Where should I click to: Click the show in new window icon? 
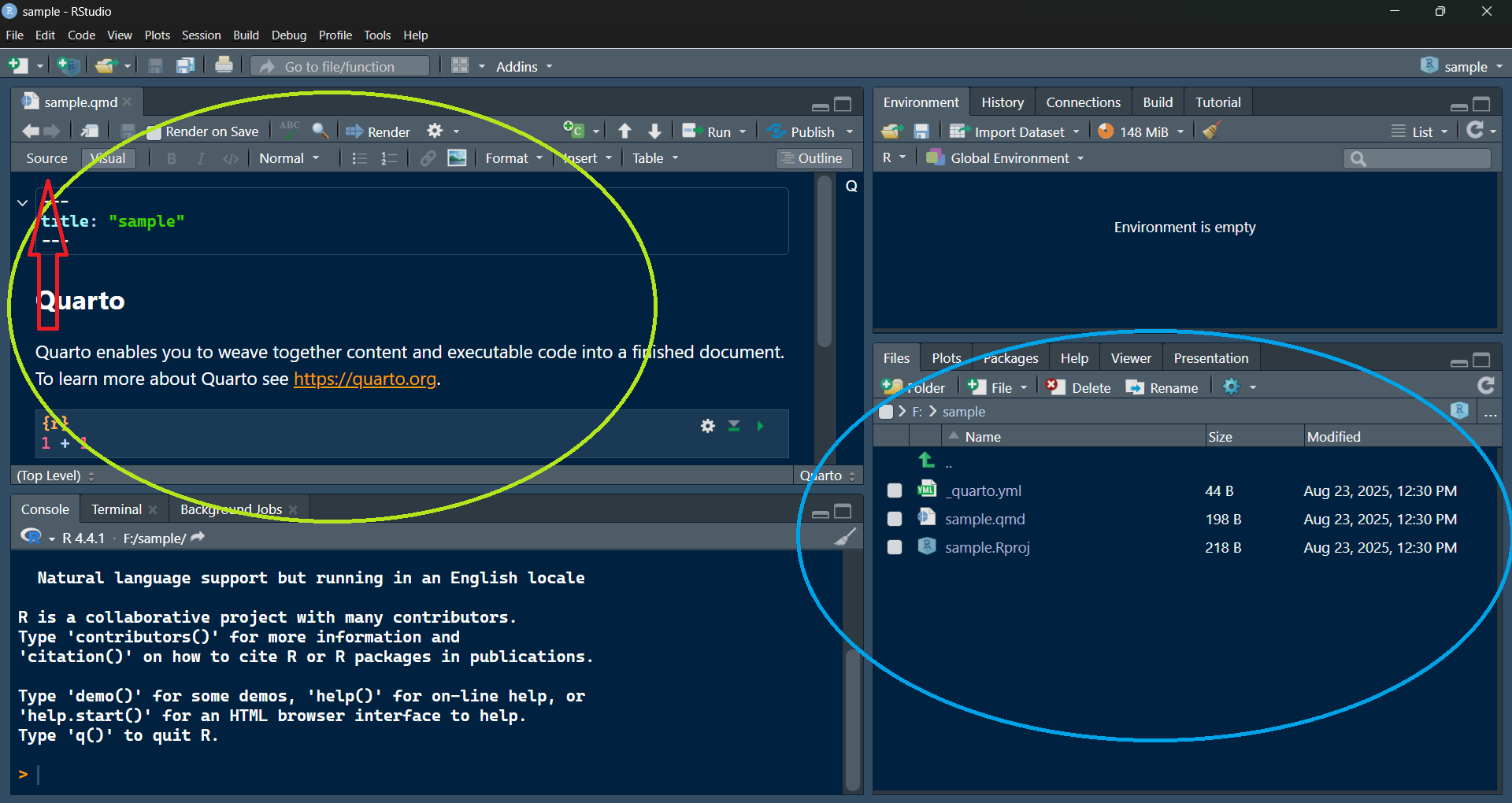pyautogui.click(x=91, y=131)
